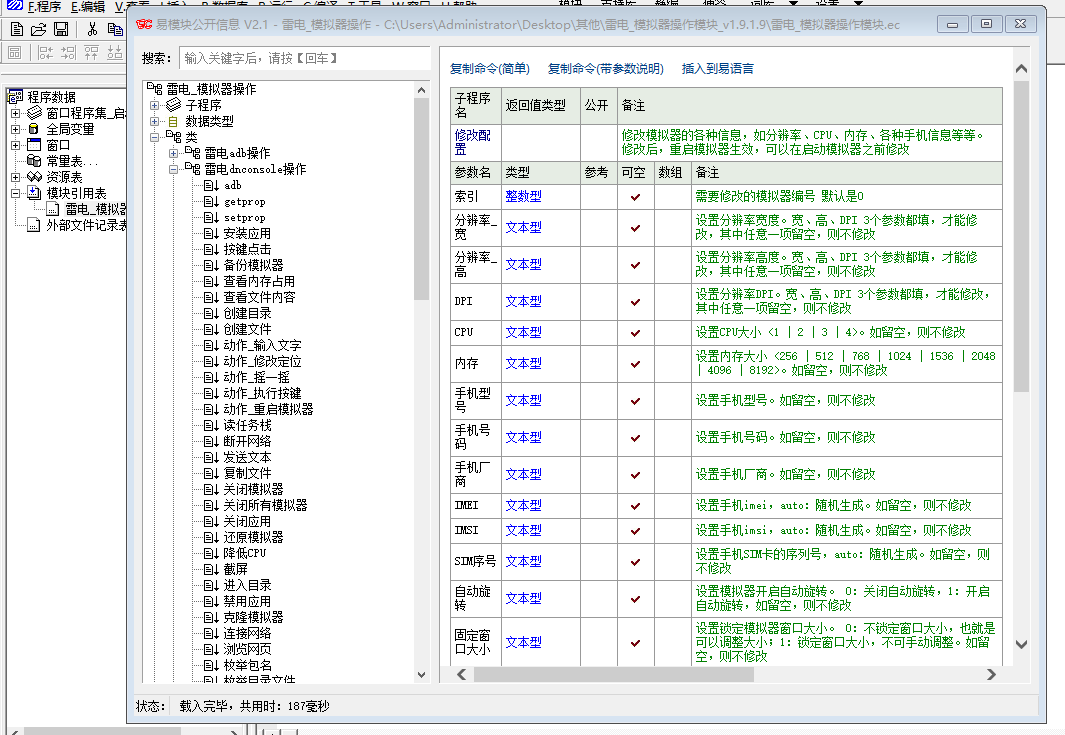Click the New file toolbar icon
Image resolution: width=1065 pixels, height=735 pixels.
point(17,29)
